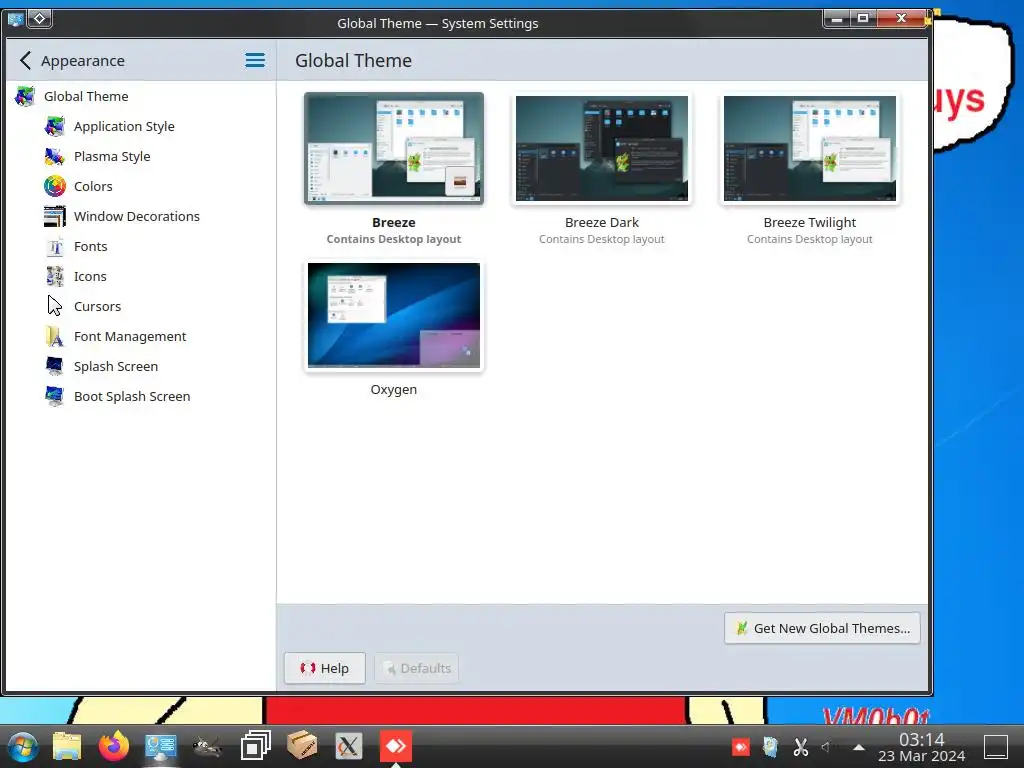Click the Help button

pos(325,668)
